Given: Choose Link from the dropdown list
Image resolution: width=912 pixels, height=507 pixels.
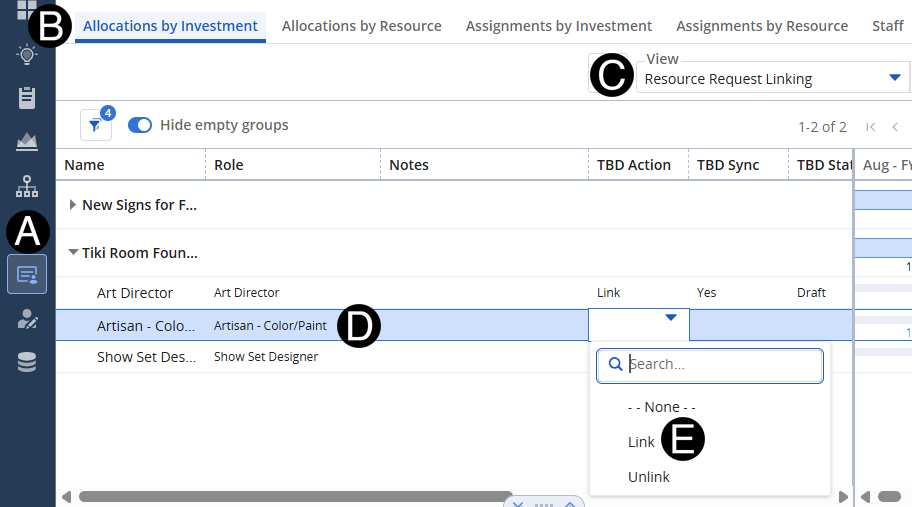Looking at the screenshot, I should tap(641, 442).
